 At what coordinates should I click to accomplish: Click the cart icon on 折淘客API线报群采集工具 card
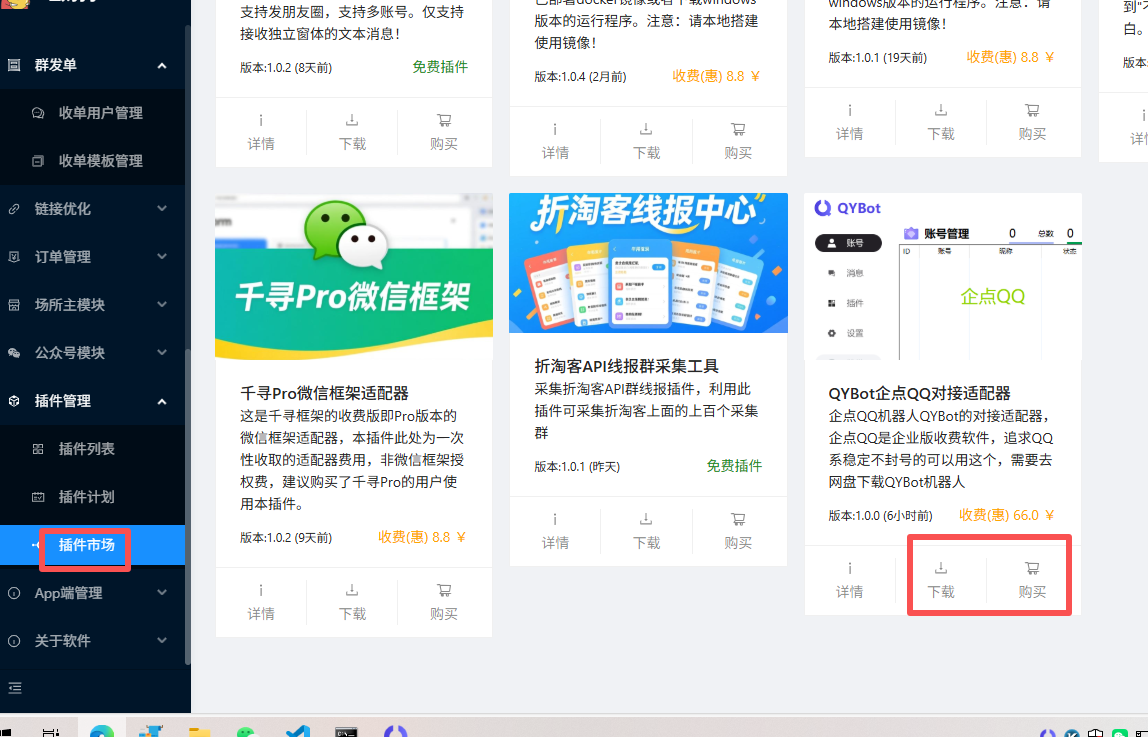pos(738,519)
